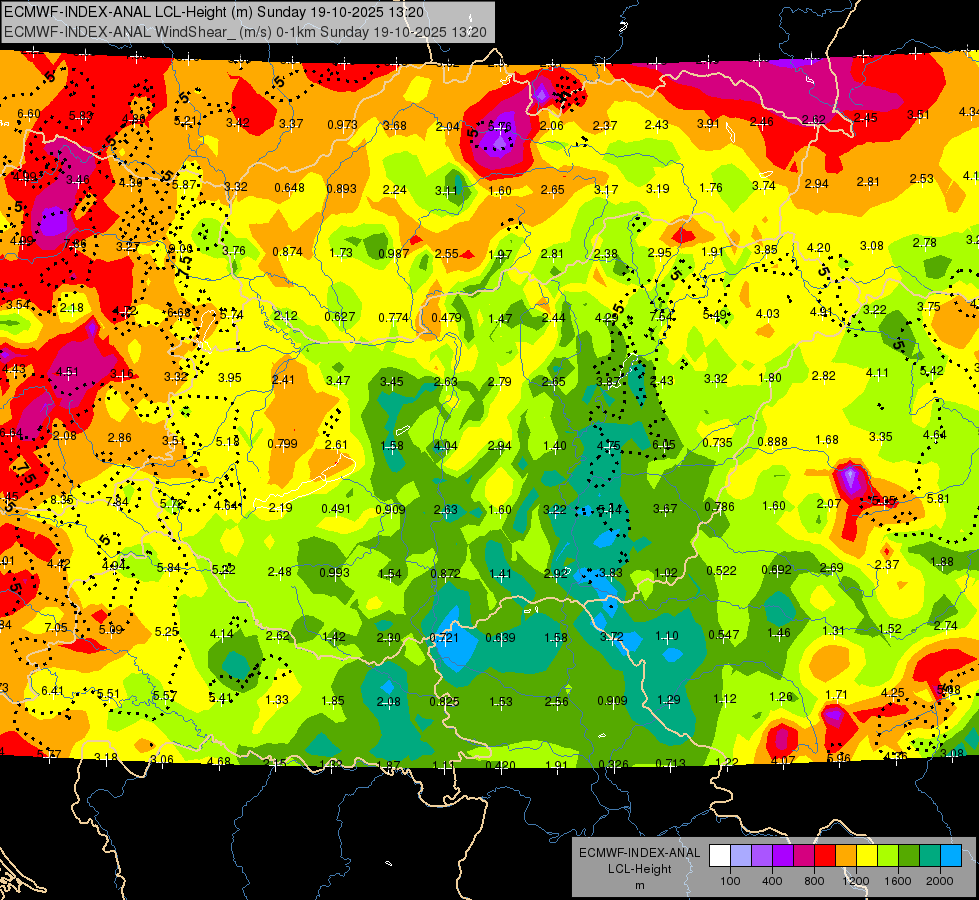Click the legend tick label 2000
Viewport: 979px width, 900px height.
(x=940, y=881)
